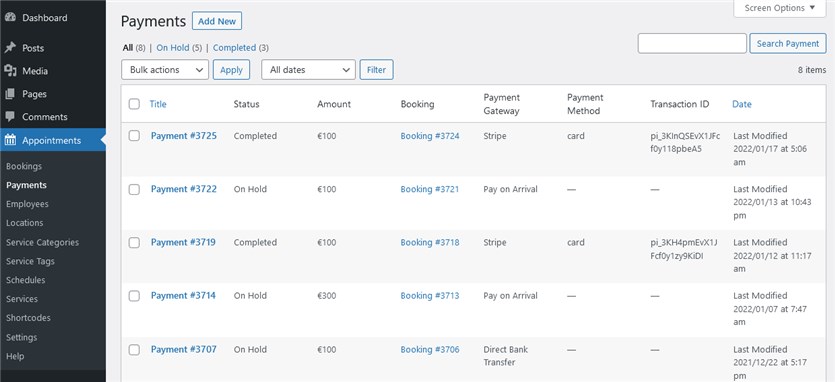The image size is (835, 382).
Task: Open Services submenu
Action: (22, 299)
